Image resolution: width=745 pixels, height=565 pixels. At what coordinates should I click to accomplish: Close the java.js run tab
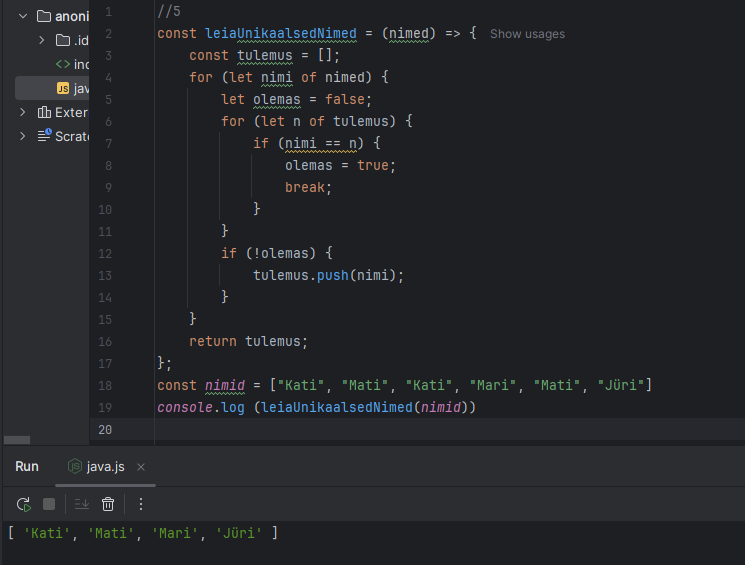[141, 467]
